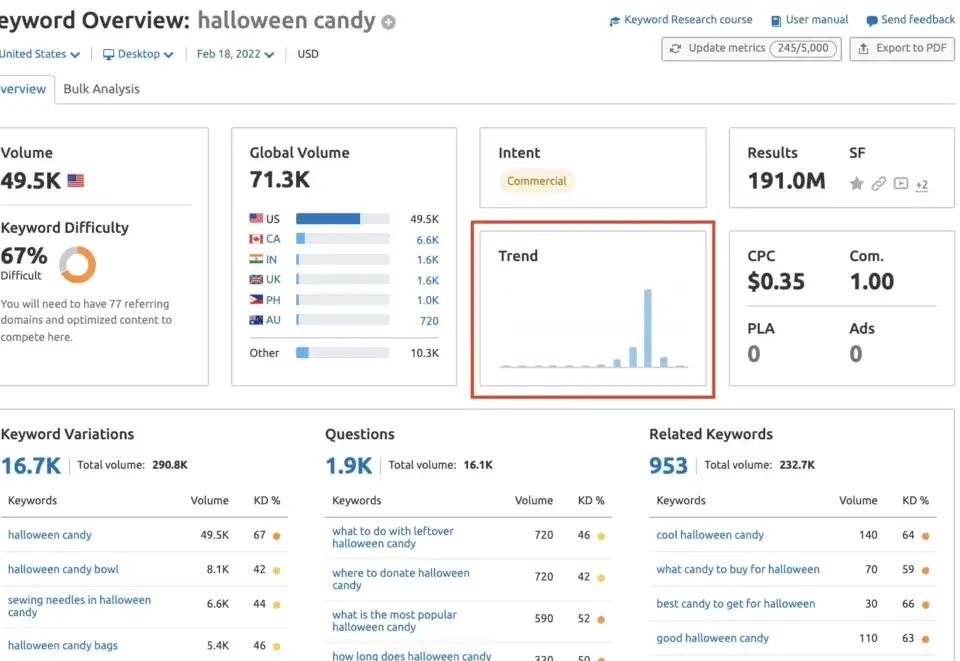Open the halloween candy bags keyword

62,645
